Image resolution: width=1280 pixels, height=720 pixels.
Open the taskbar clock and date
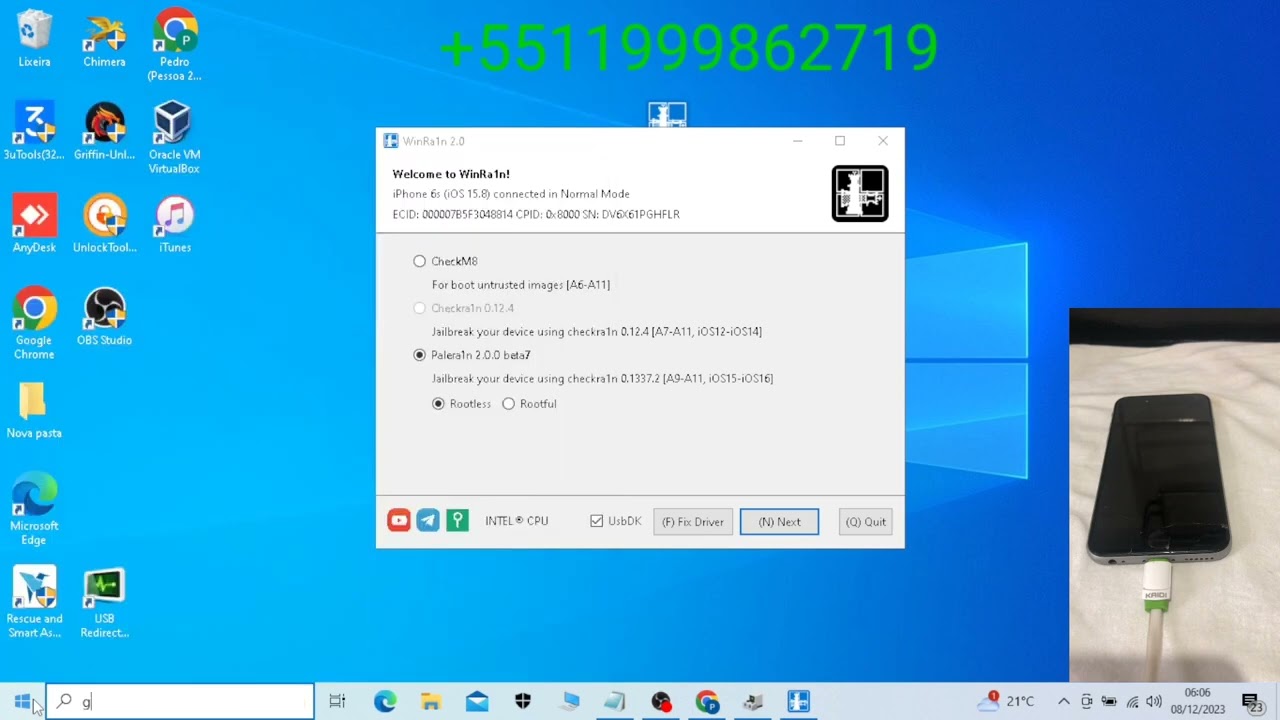(x=1197, y=701)
